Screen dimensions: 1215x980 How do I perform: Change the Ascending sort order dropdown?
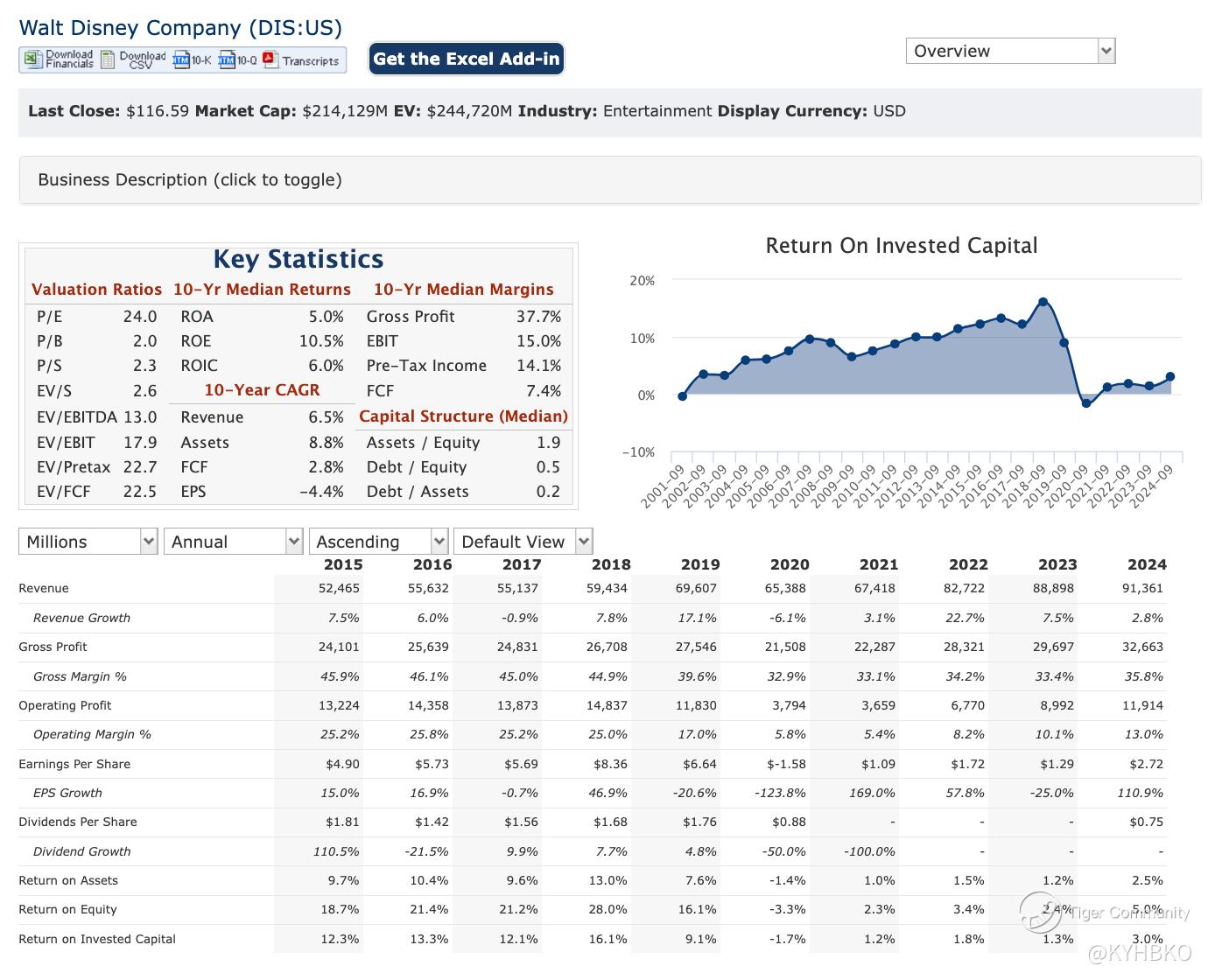pyautogui.click(x=378, y=542)
